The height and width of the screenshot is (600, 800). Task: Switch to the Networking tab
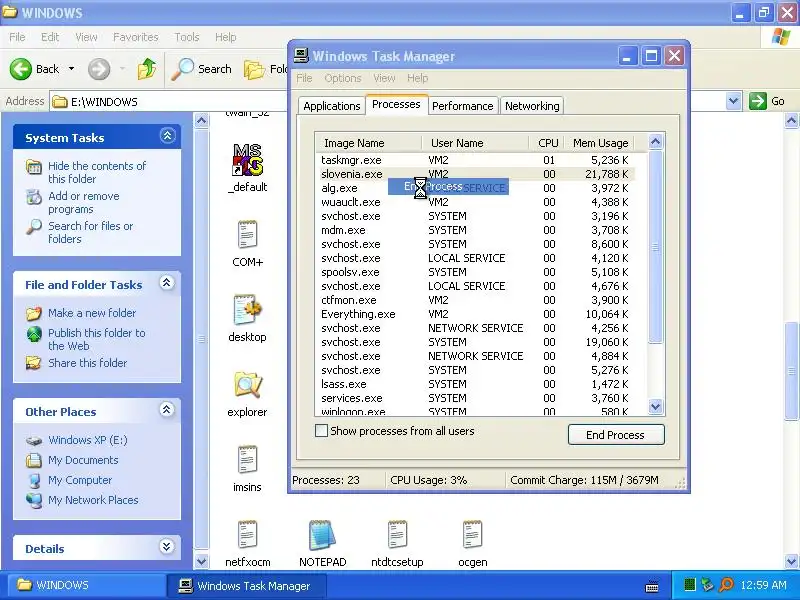click(532, 106)
